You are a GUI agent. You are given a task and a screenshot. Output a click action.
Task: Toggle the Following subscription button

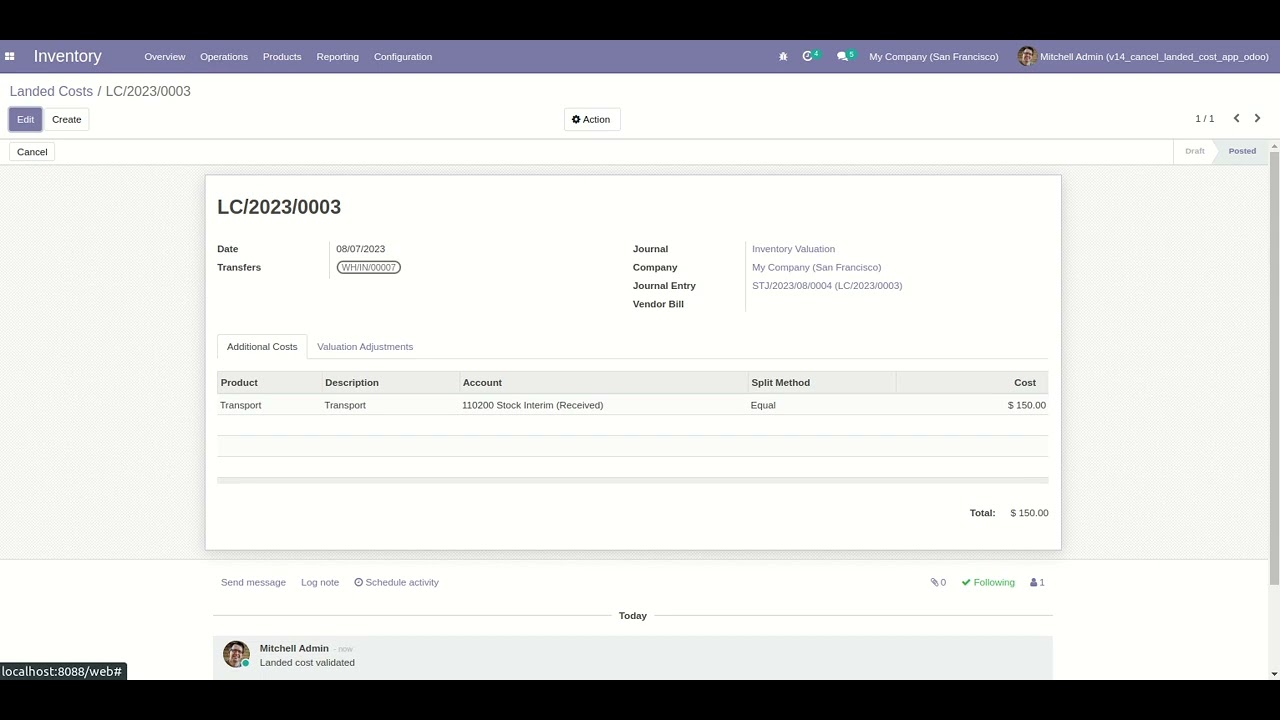988,582
